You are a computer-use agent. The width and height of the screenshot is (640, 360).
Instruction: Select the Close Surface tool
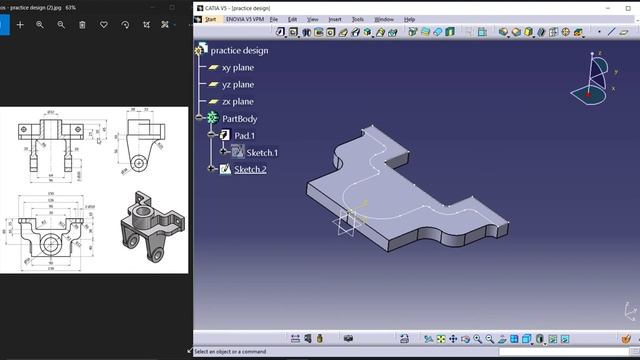[438, 32]
